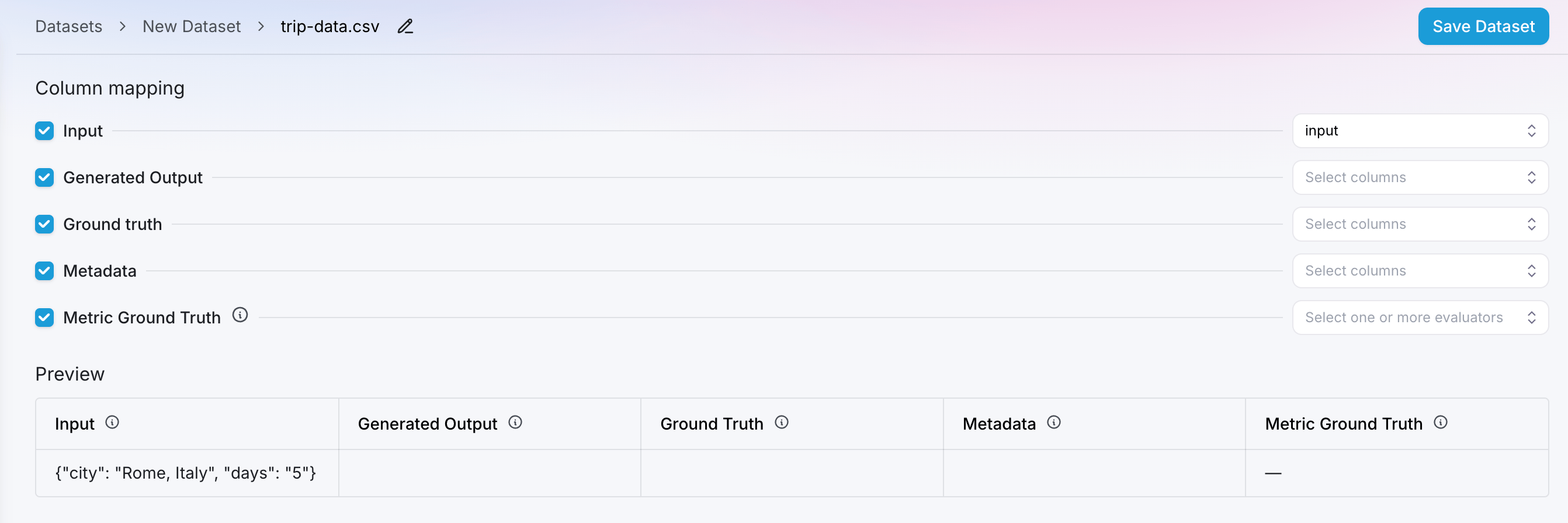Viewport: 1568px width, 523px height.
Task: Click info icon in Metadata column header
Action: (1054, 423)
